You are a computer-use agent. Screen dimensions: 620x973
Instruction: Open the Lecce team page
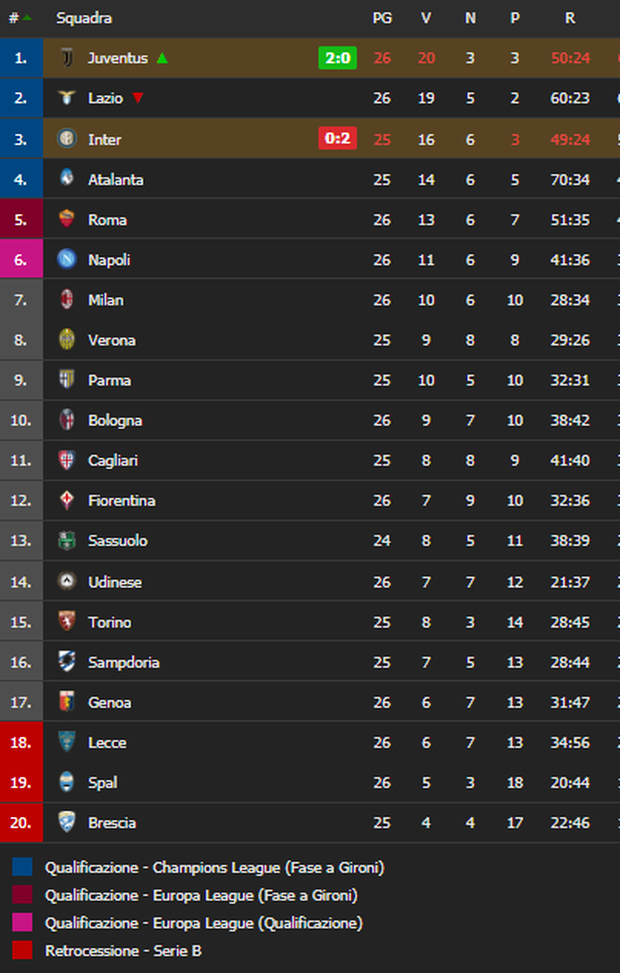(x=107, y=742)
